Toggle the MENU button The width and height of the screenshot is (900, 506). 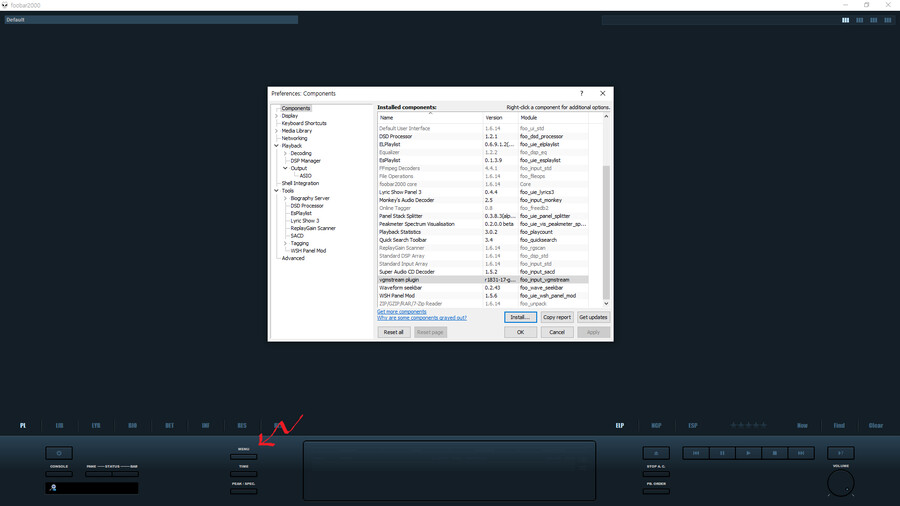tap(243, 457)
